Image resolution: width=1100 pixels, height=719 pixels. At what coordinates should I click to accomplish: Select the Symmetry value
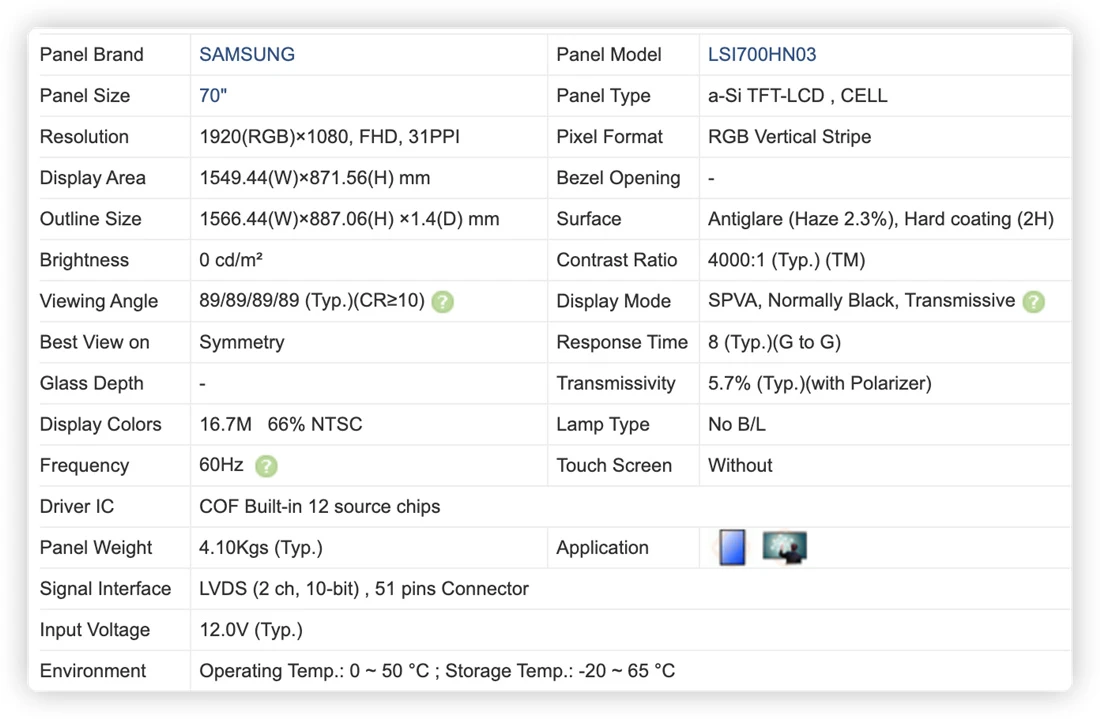coord(242,342)
